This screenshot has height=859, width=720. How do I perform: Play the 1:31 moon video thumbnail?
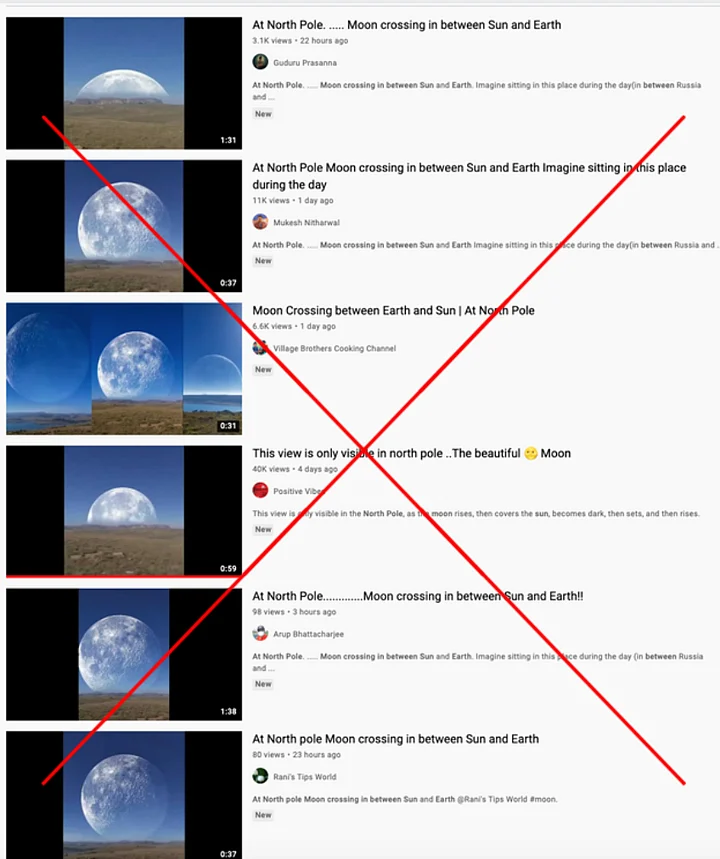(124, 83)
